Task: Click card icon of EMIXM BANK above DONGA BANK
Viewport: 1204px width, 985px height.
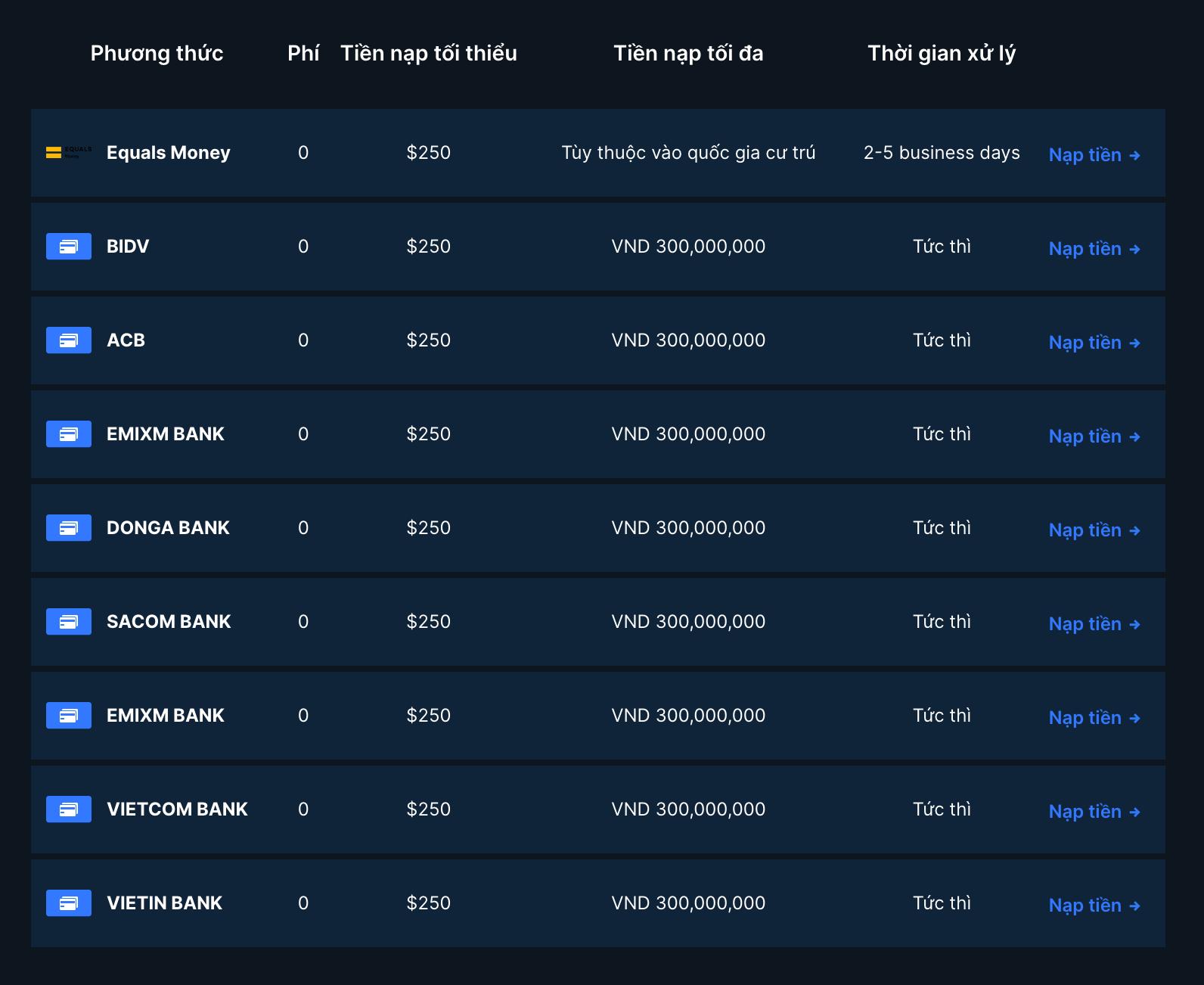Action: coord(68,434)
